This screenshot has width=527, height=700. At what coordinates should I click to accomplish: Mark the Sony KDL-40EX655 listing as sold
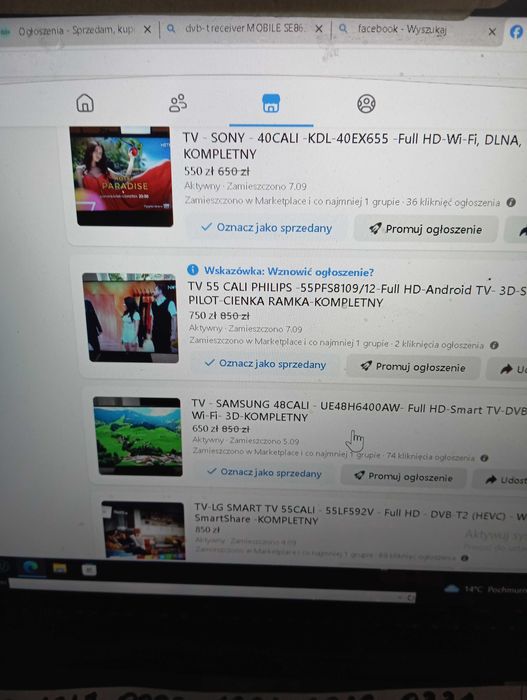(267, 228)
